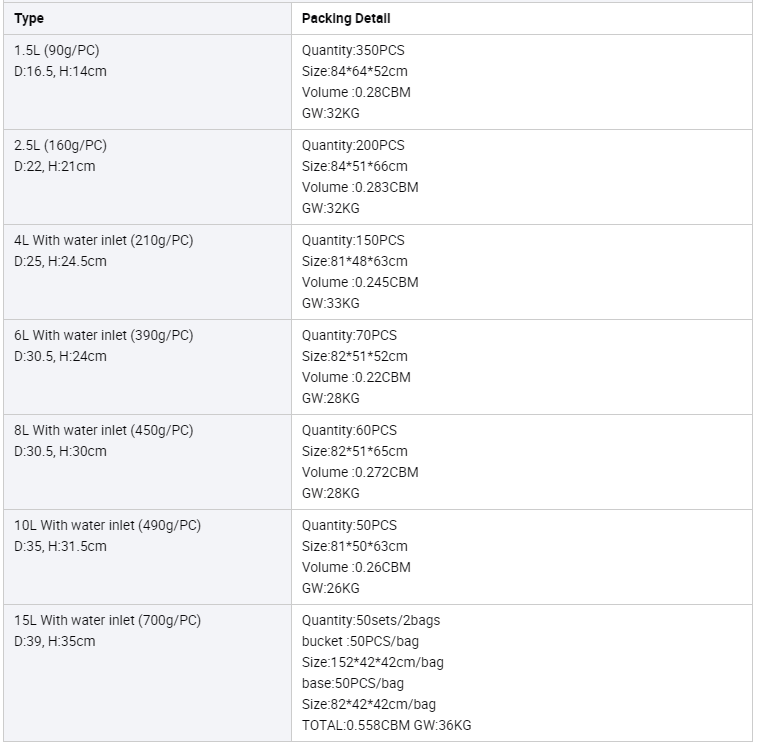Click the "Volume :0.28CBM" line

pos(356,92)
